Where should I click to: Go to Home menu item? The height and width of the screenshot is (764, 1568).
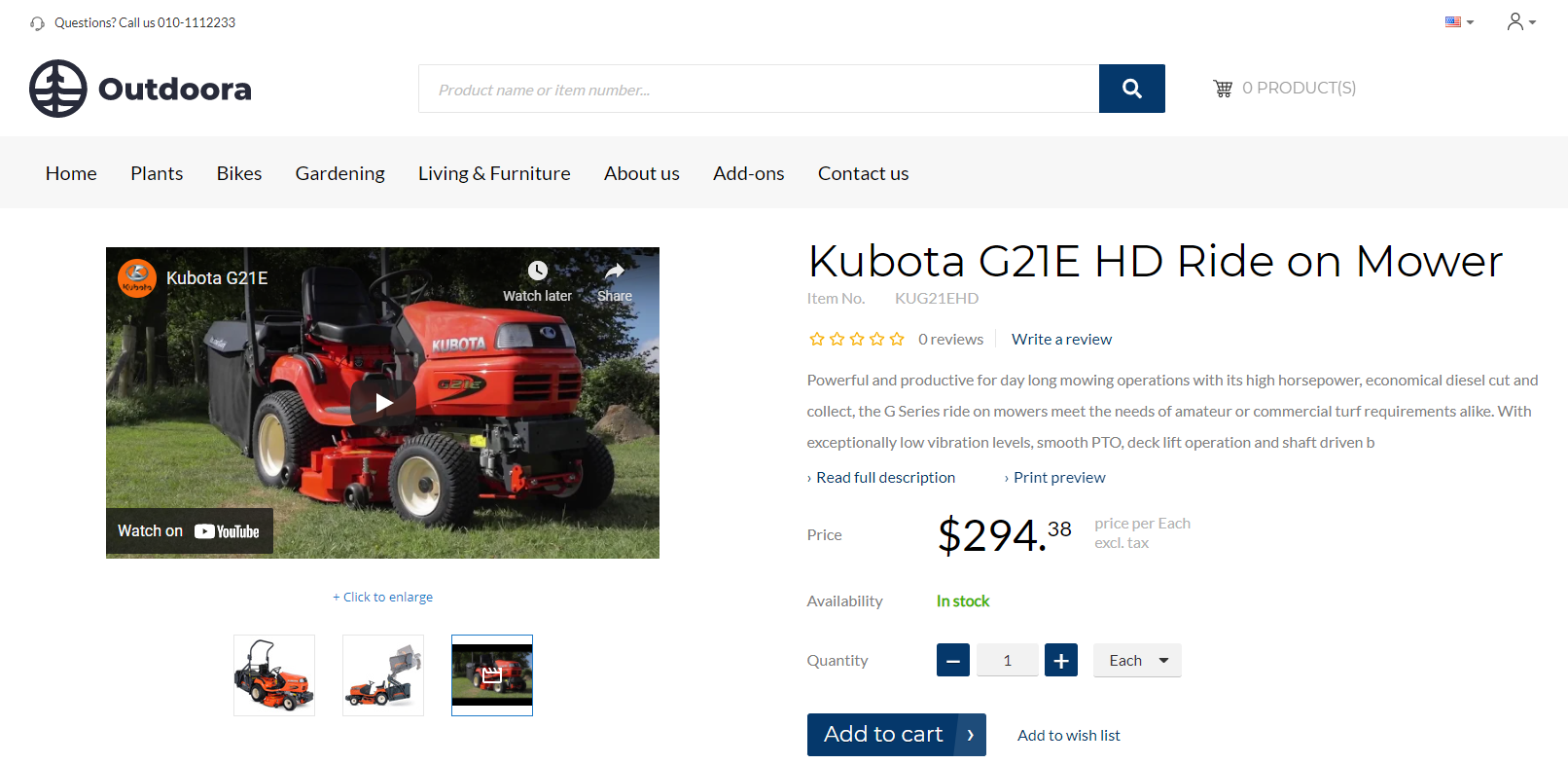pos(71,173)
